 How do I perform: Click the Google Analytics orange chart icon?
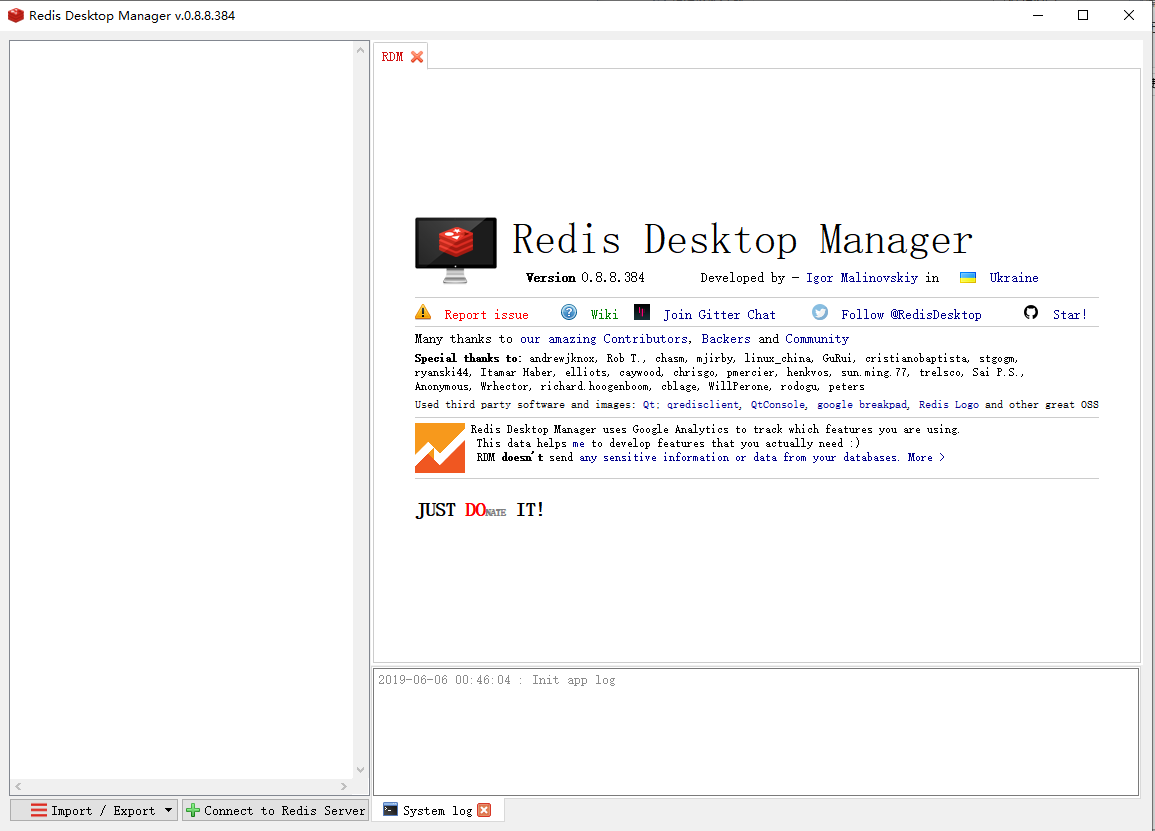click(x=440, y=447)
